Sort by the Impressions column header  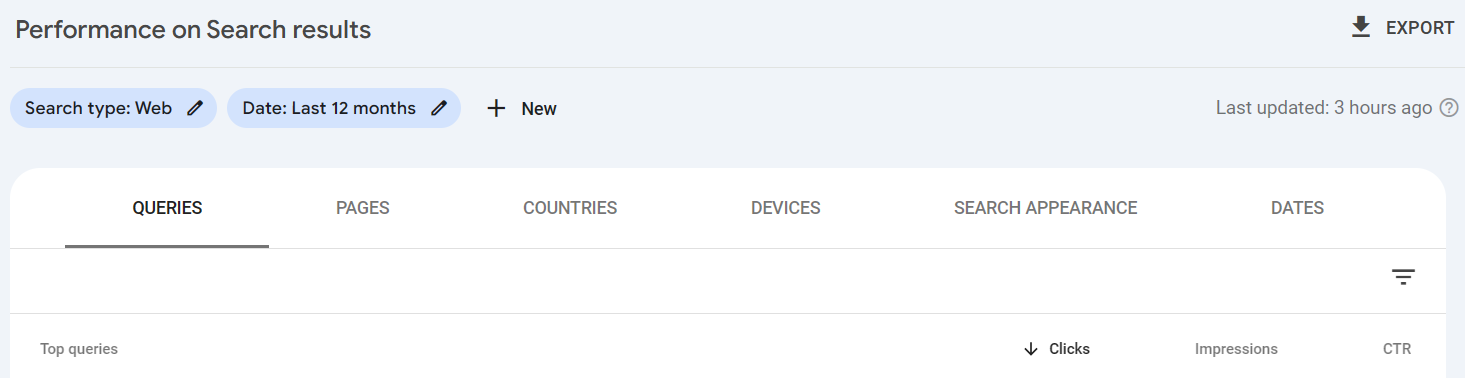click(1236, 349)
